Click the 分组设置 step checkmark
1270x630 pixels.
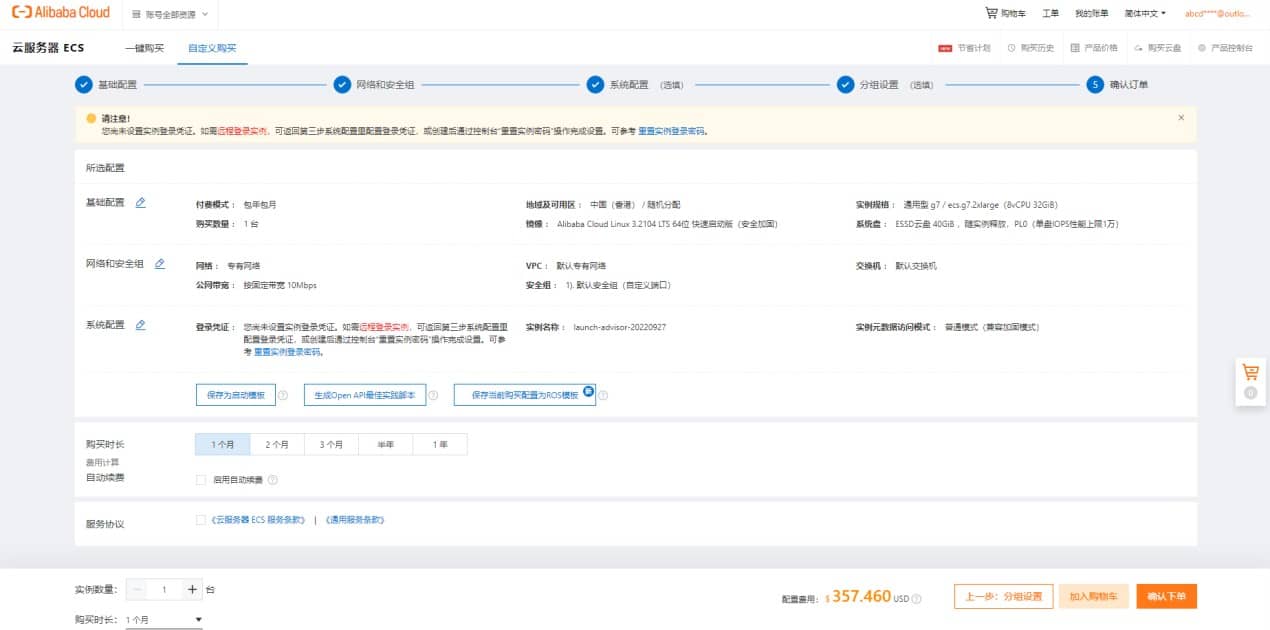coord(845,85)
